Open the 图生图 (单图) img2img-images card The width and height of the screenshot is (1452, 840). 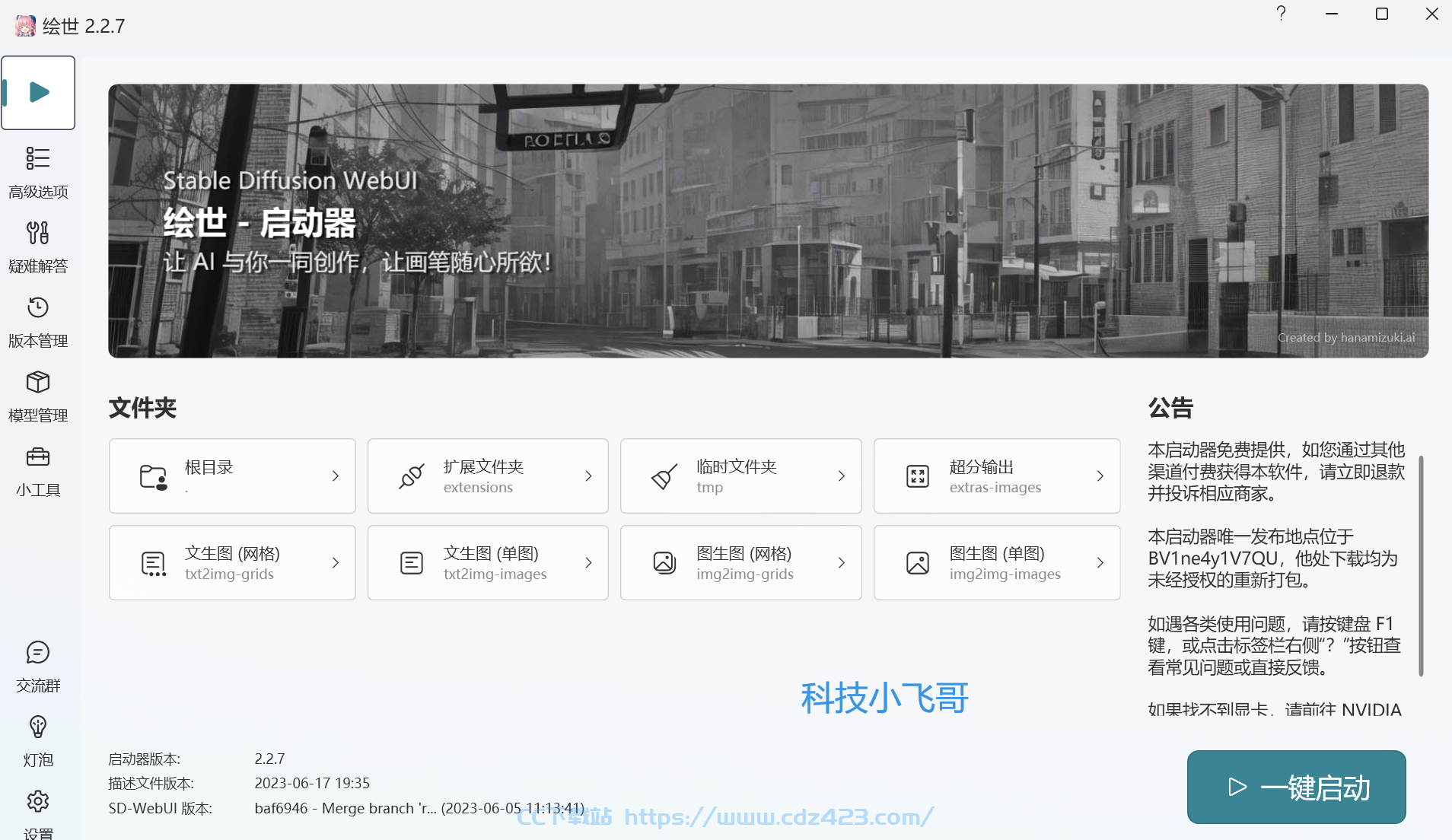point(996,562)
